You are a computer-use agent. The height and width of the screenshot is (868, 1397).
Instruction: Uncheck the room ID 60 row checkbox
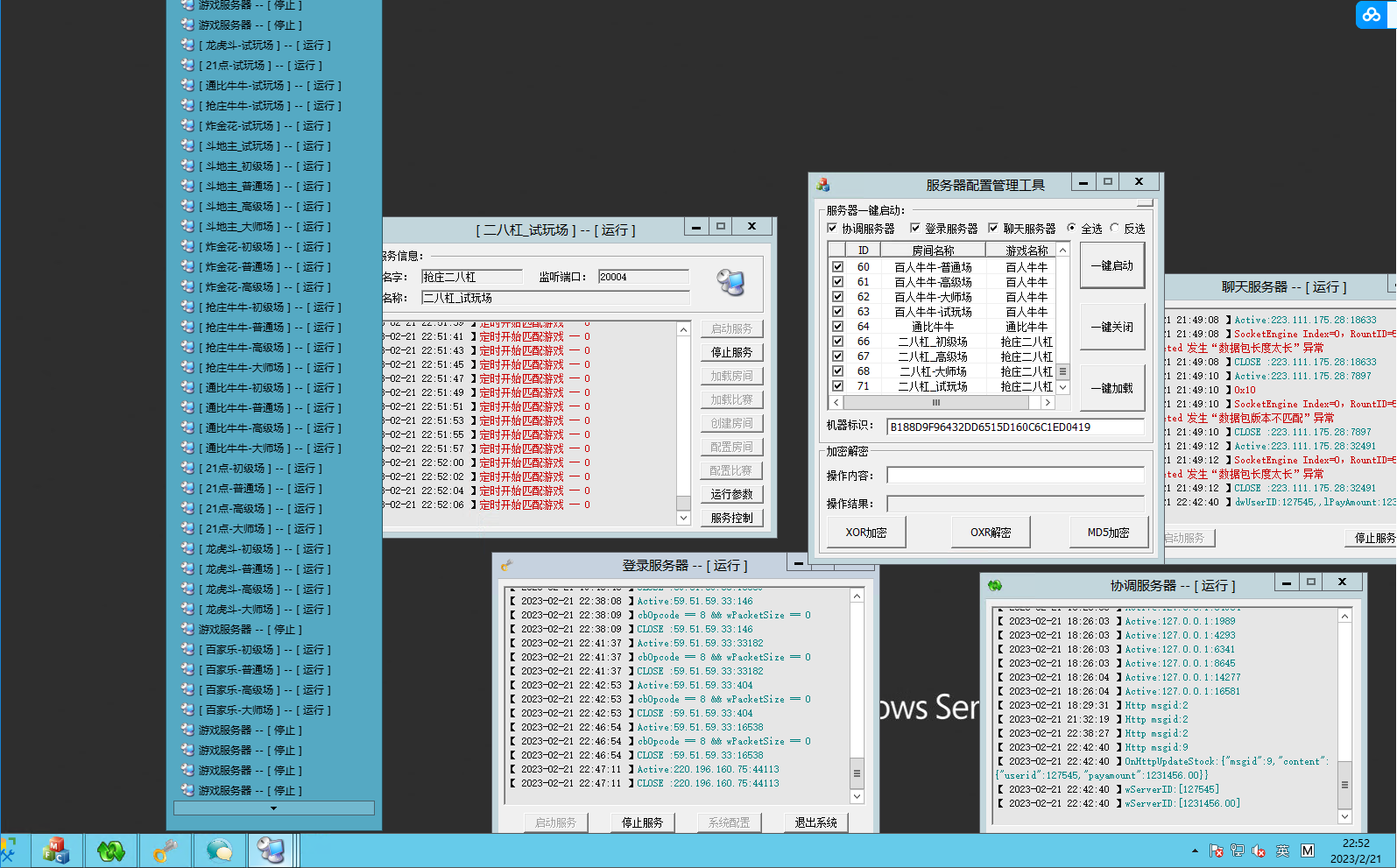click(x=838, y=267)
